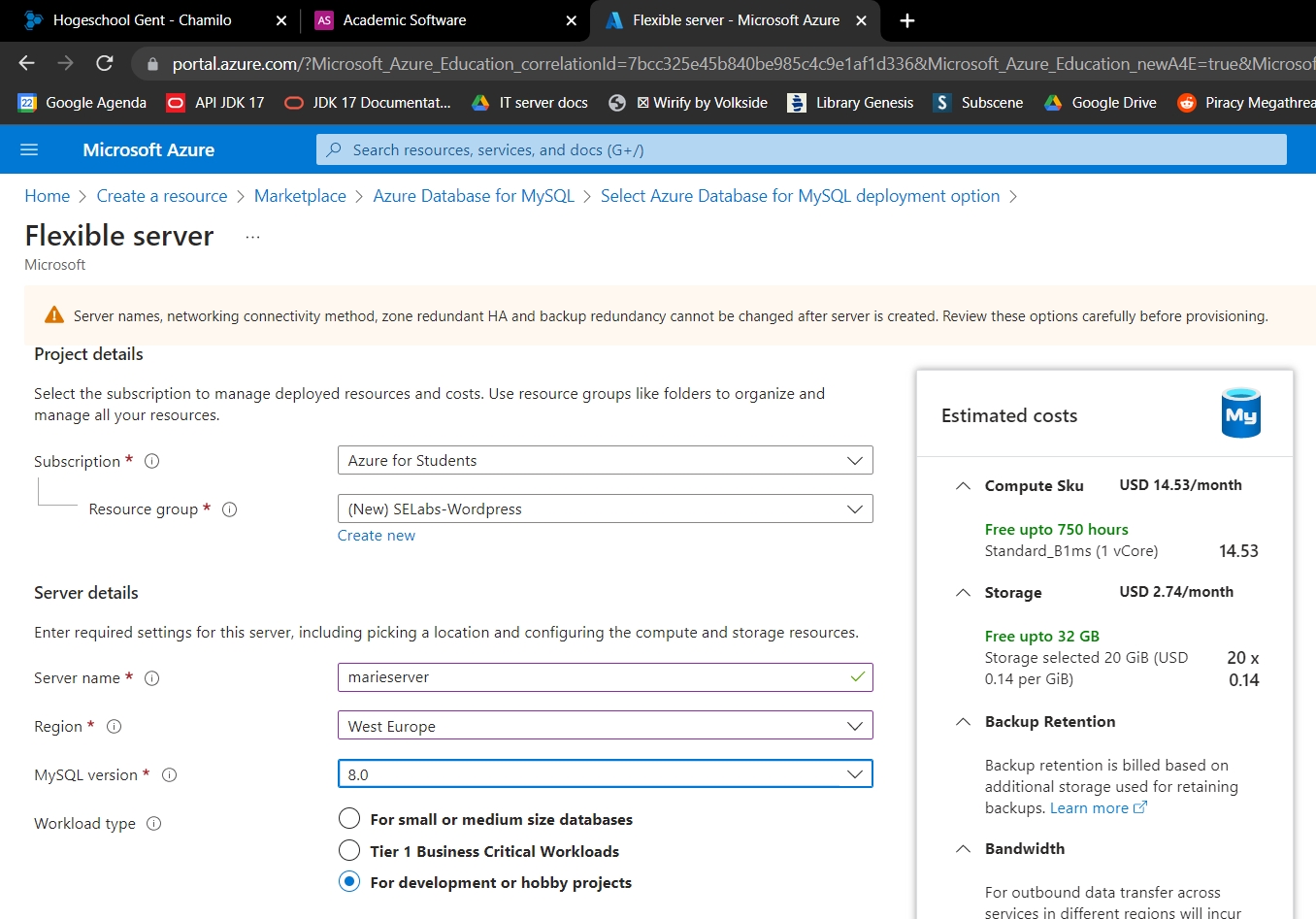Image resolution: width=1316 pixels, height=919 pixels.
Task: Click the site lock icon in the address bar
Action: 151,64
